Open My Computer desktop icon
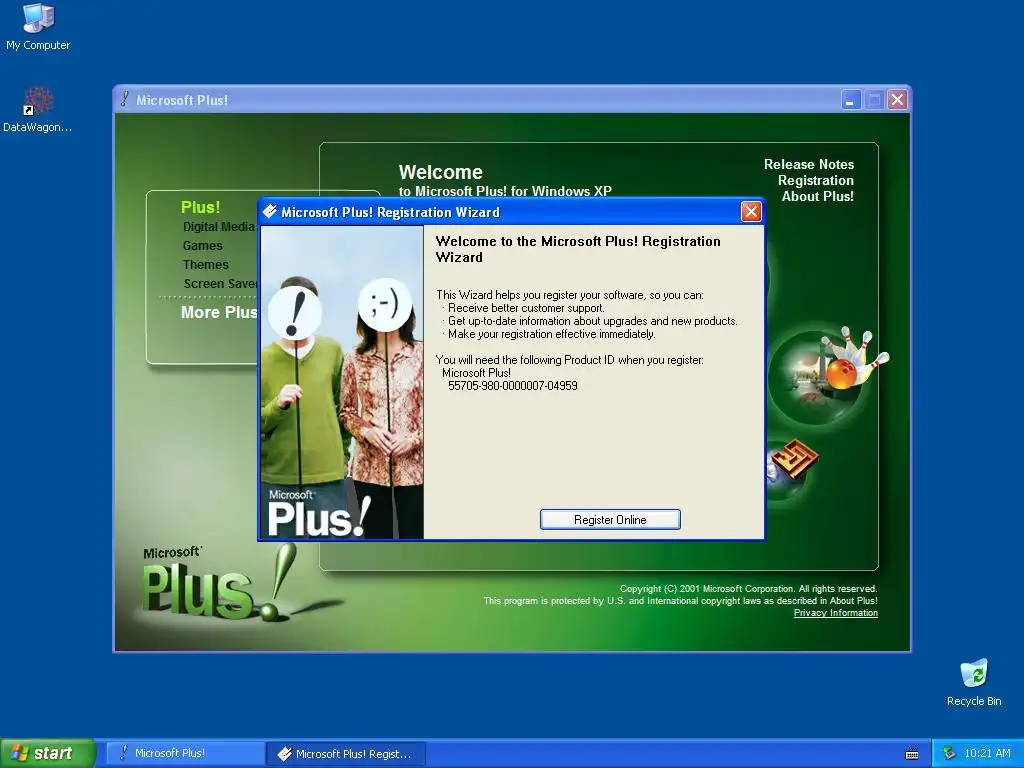 (38, 27)
